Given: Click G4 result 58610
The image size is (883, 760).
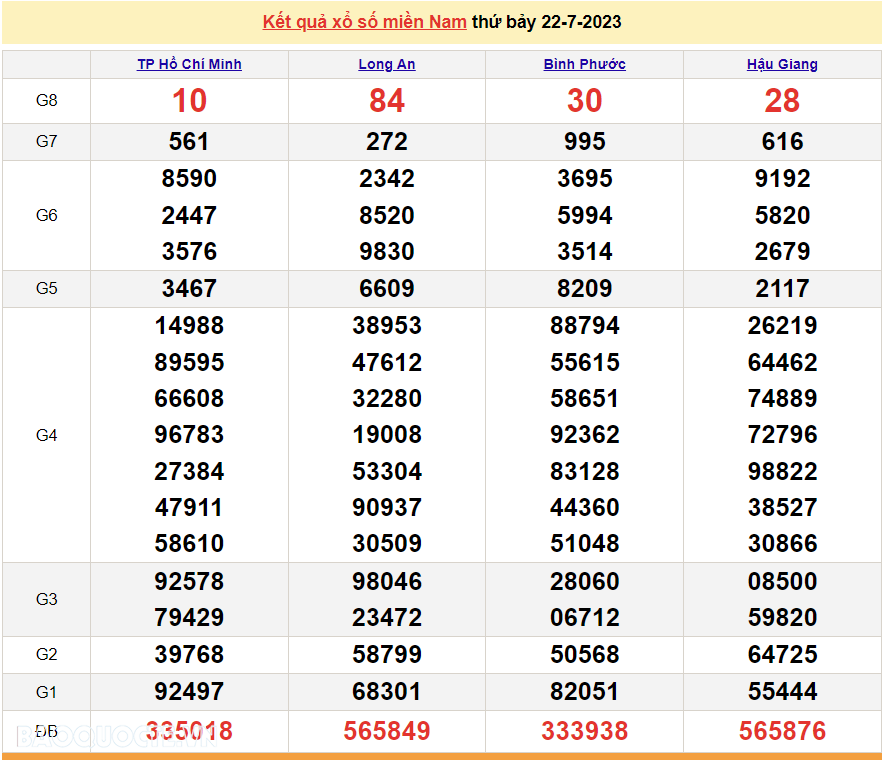Looking at the screenshot, I should pos(189,543).
